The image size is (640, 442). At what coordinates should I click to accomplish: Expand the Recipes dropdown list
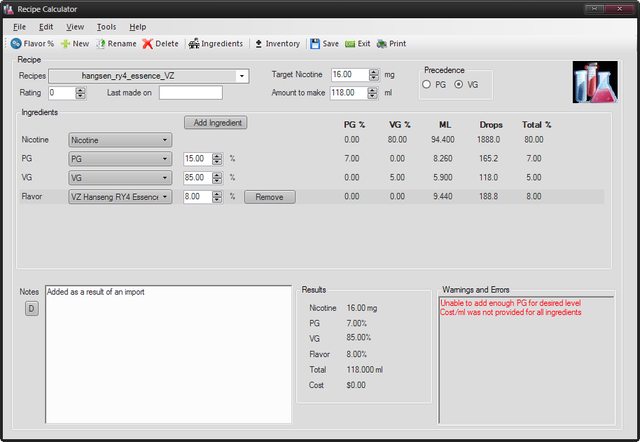[x=242, y=76]
